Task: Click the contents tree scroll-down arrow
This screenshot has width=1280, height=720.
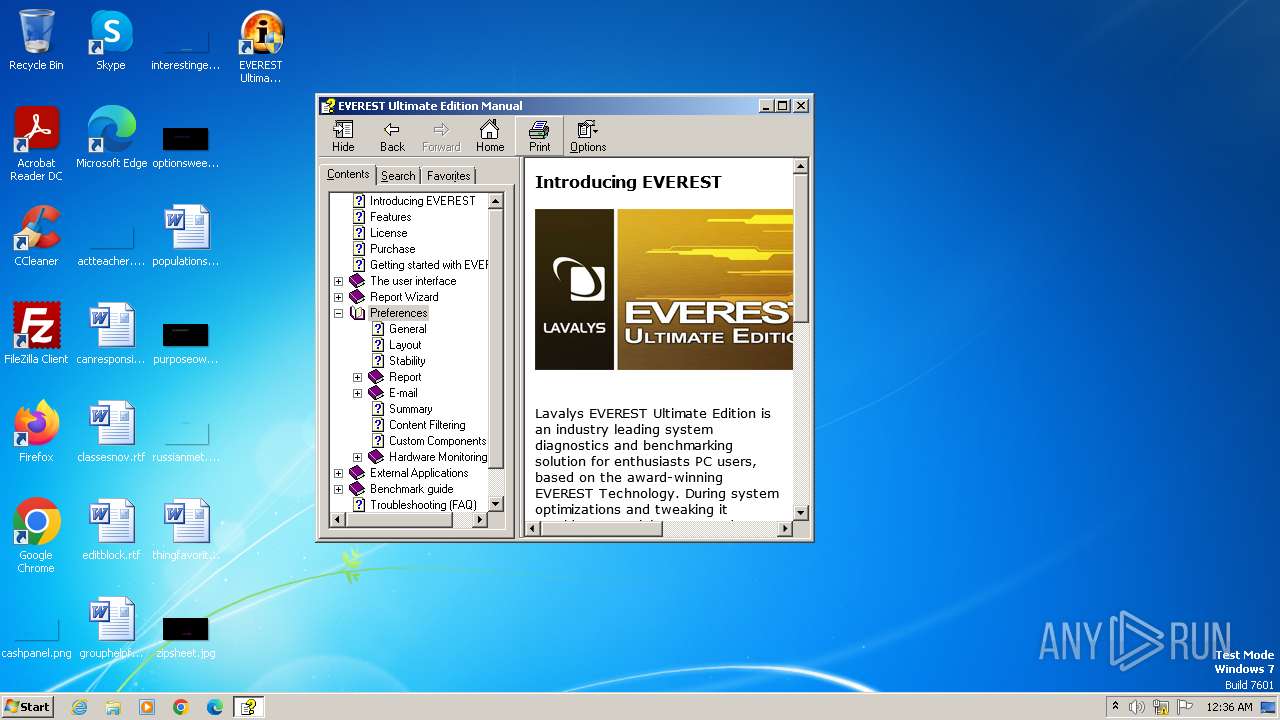Action: [495, 503]
